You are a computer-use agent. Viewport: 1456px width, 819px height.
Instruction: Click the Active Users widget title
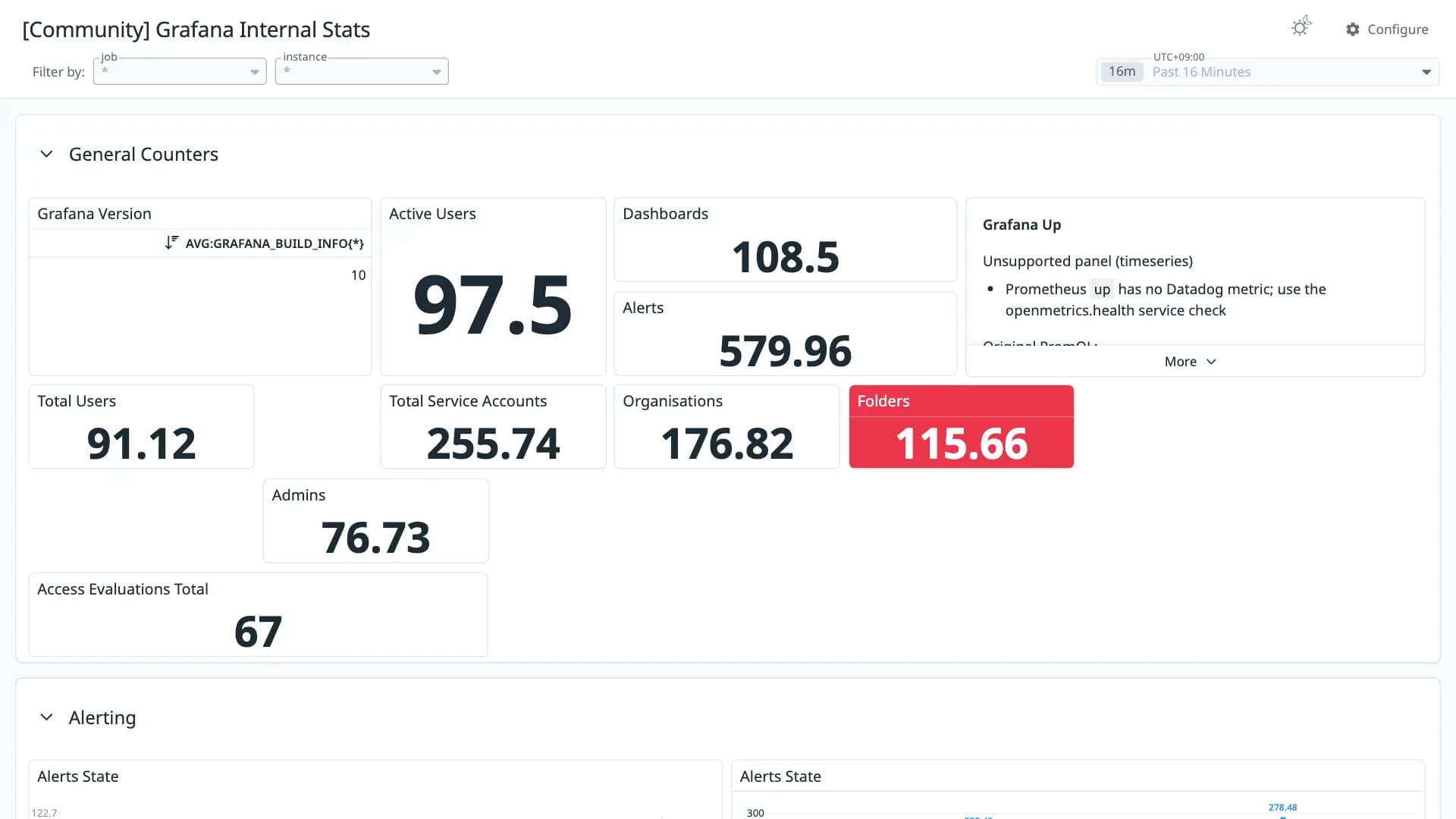(432, 214)
